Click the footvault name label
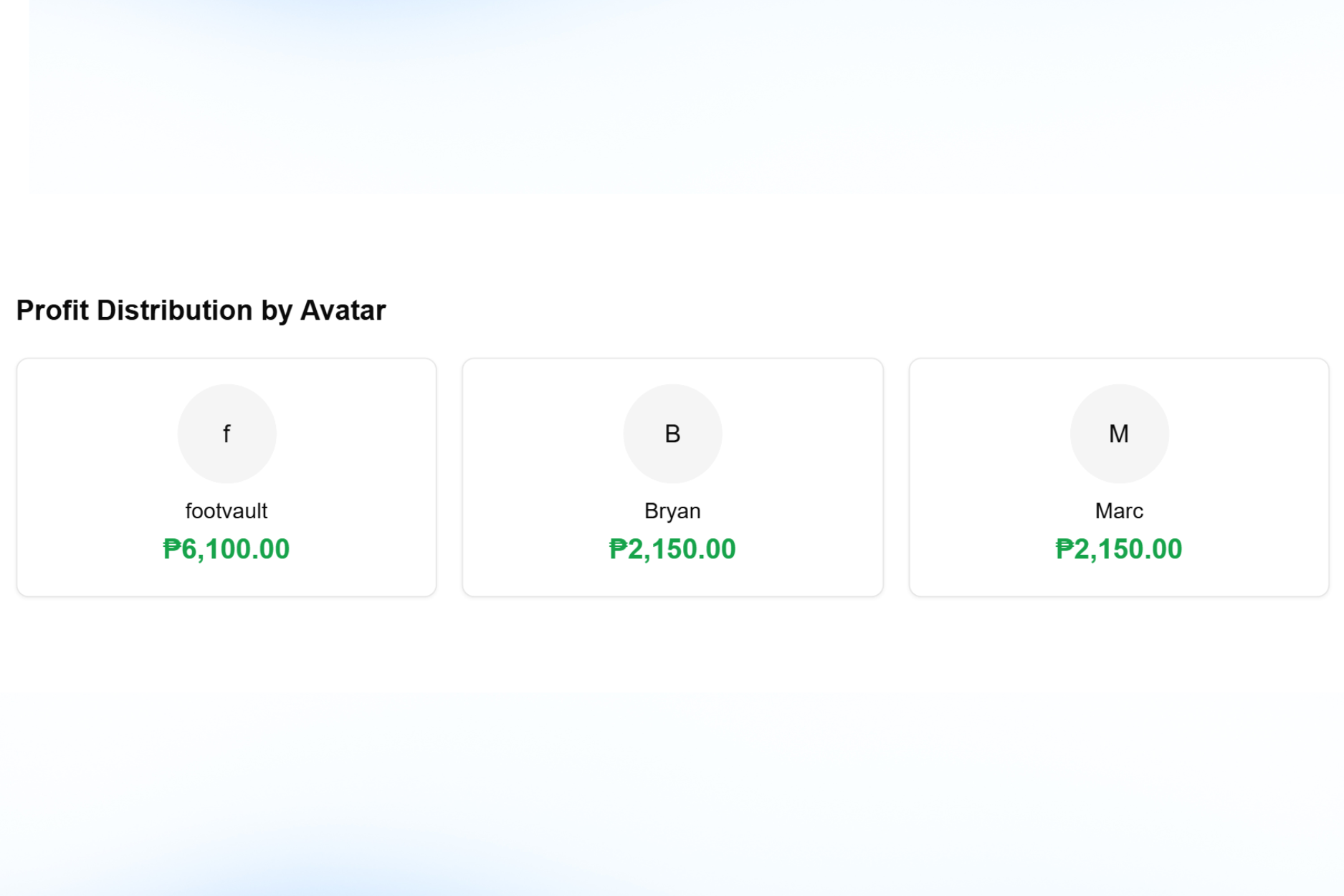Image resolution: width=1344 pixels, height=896 pixels. click(x=227, y=511)
